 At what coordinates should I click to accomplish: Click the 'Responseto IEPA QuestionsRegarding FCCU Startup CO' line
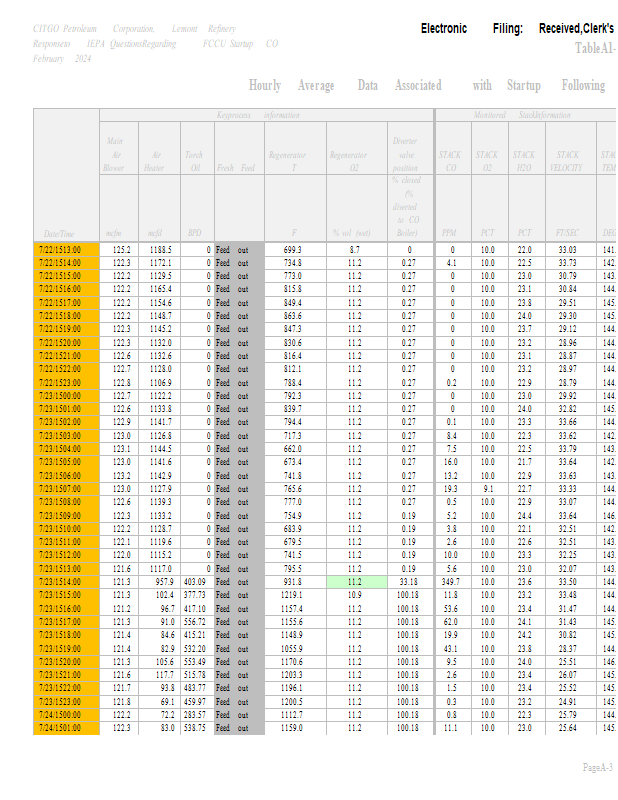click(x=156, y=44)
